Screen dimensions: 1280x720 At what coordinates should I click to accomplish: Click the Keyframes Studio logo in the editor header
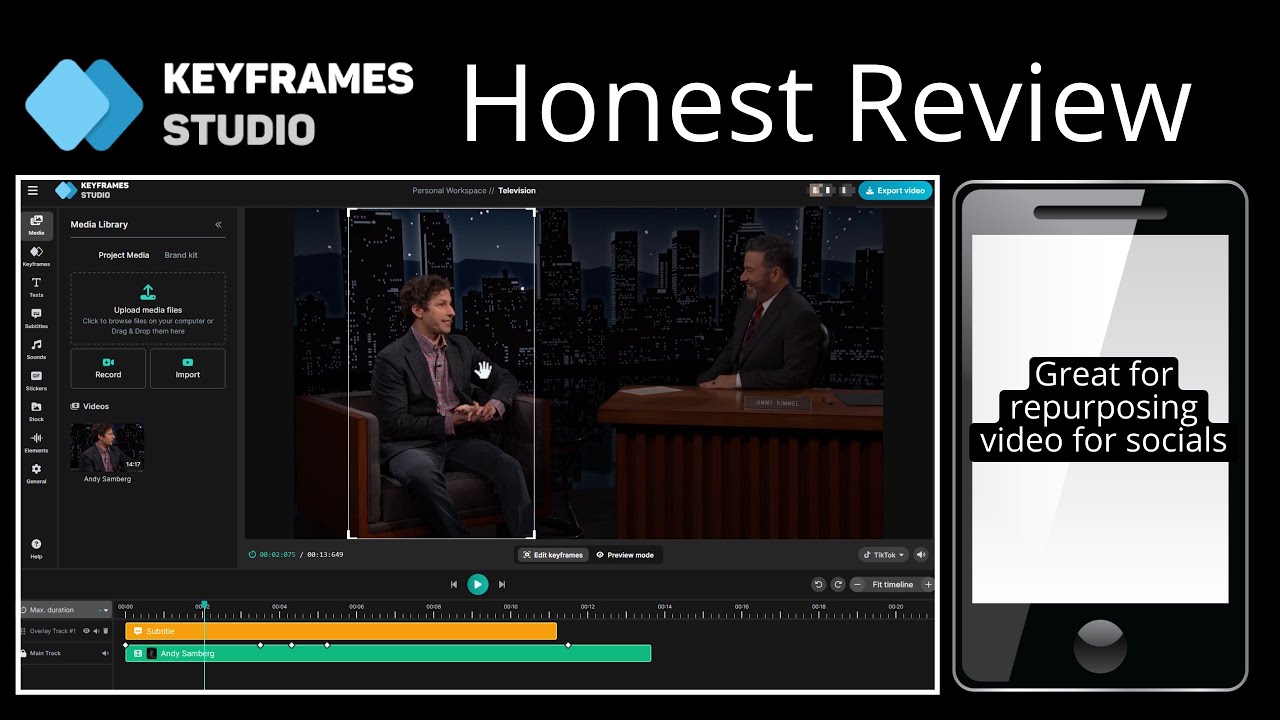pyautogui.click(x=92, y=190)
